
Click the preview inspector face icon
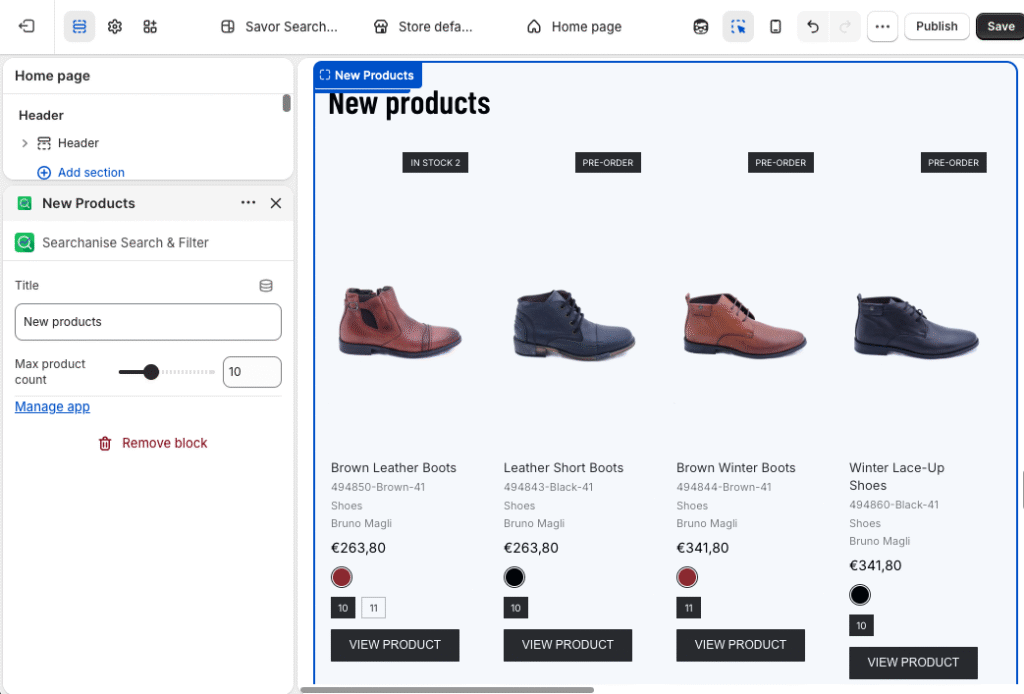point(701,27)
